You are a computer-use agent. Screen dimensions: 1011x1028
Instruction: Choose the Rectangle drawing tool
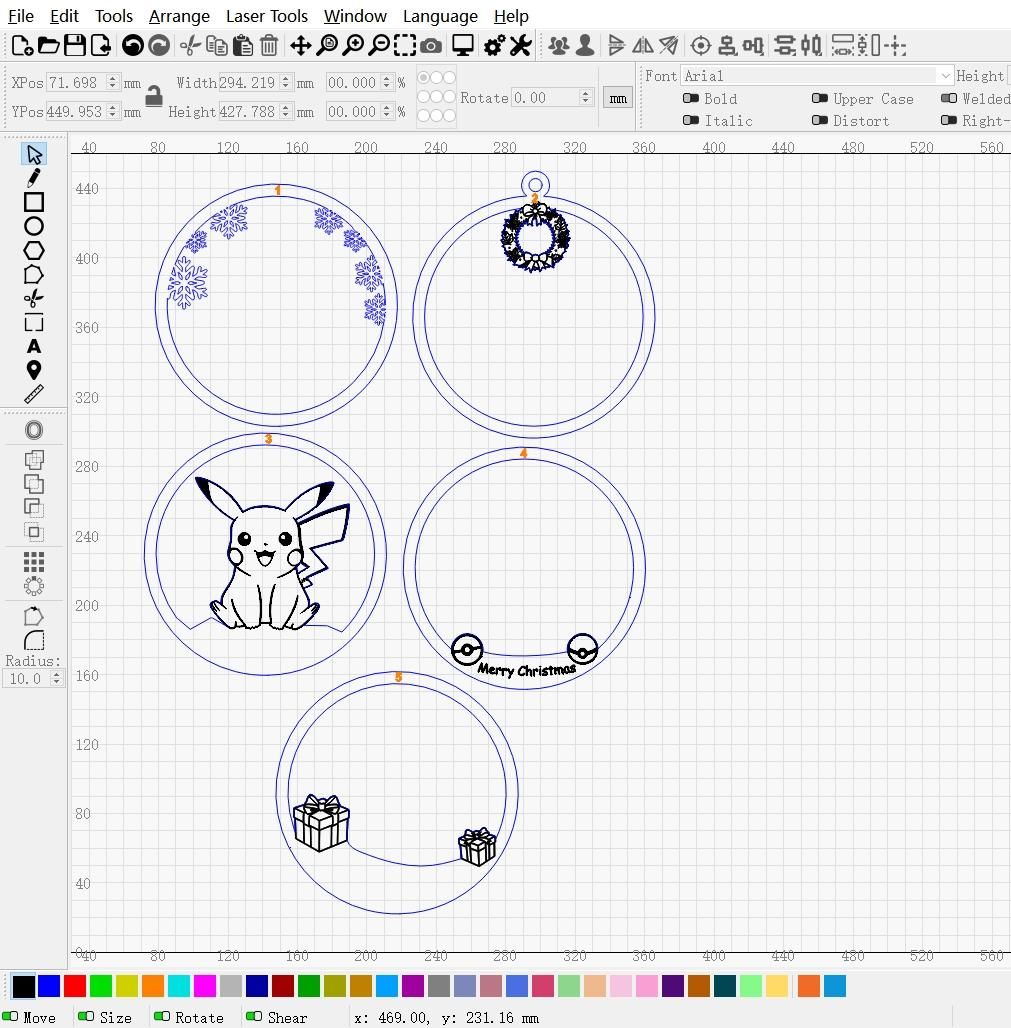[34, 202]
